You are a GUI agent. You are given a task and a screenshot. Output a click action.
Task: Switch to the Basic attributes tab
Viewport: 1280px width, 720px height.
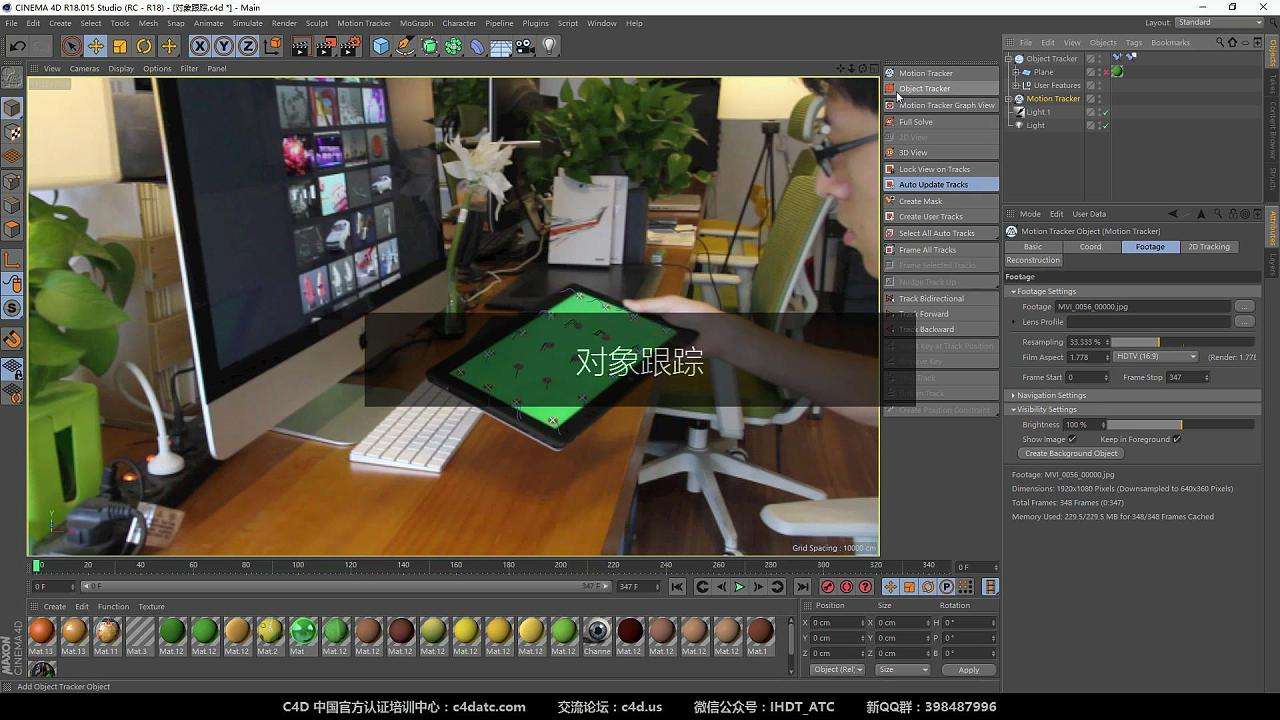[x=1033, y=247]
